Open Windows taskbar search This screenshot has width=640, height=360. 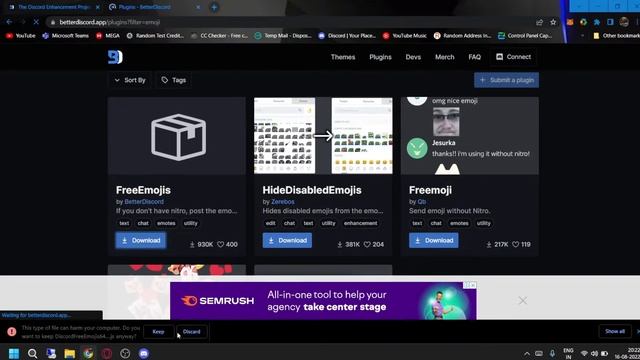(32, 353)
